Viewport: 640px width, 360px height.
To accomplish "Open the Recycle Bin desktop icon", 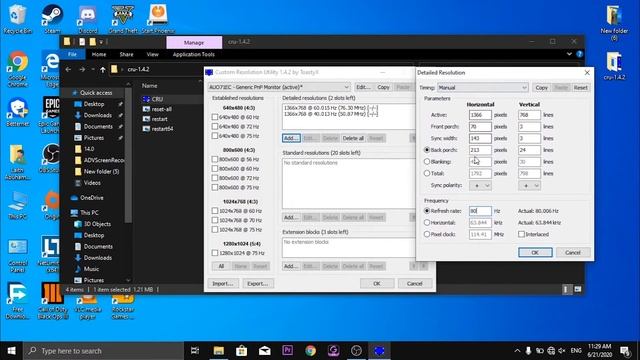I will pos(17,18).
